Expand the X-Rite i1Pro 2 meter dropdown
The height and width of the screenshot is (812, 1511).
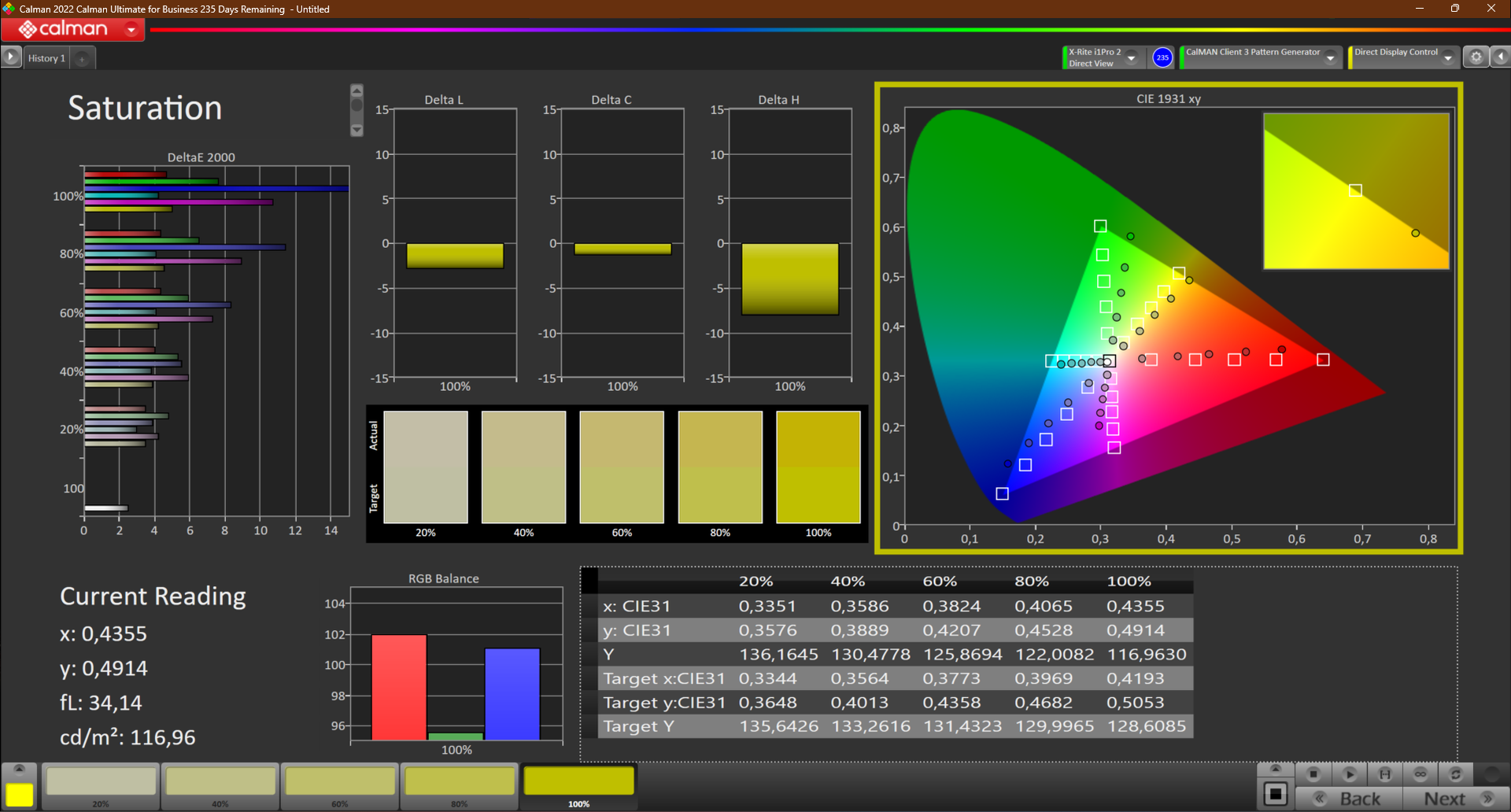click(1132, 57)
